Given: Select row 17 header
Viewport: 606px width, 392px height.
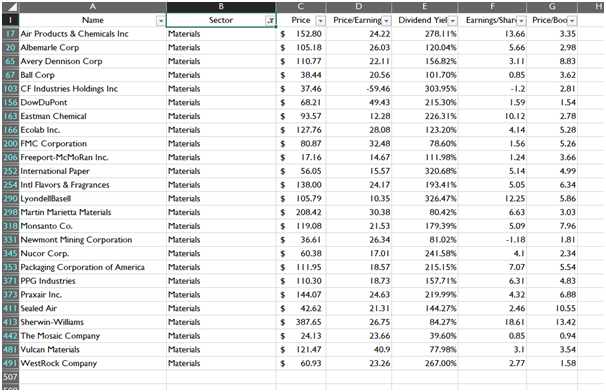Looking at the screenshot, I should (x=10, y=34).
